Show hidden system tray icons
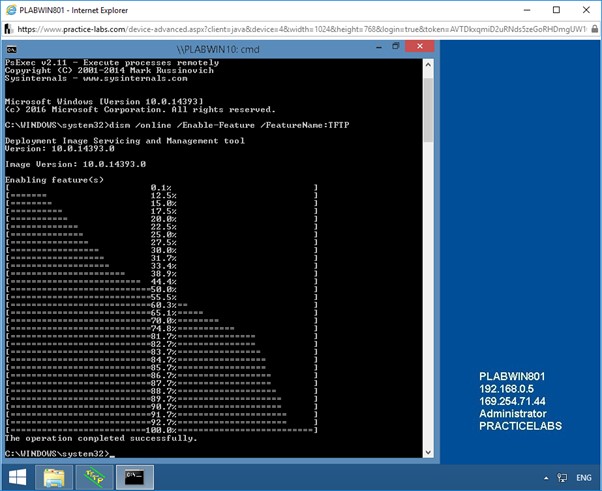The width and height of the screenshot is (602, 491). click(x=546, y=478)
